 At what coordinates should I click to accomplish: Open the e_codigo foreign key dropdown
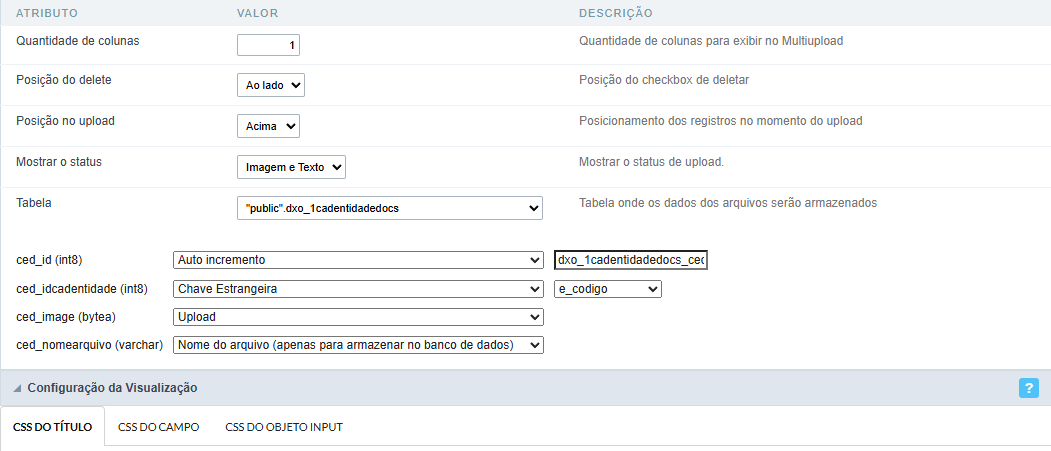[x=608, y=289]
